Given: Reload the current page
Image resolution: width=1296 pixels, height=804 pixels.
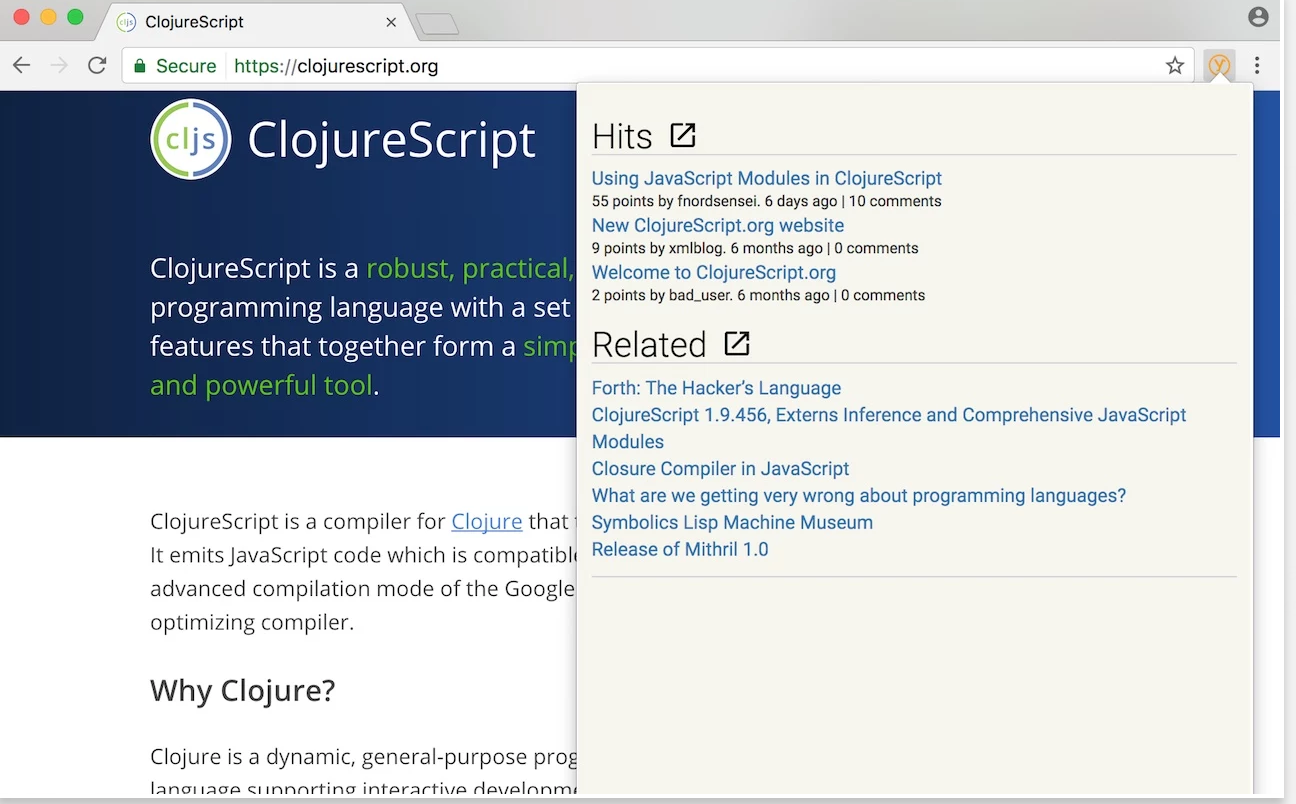Looking at the screenshot, I should [97, 66].
